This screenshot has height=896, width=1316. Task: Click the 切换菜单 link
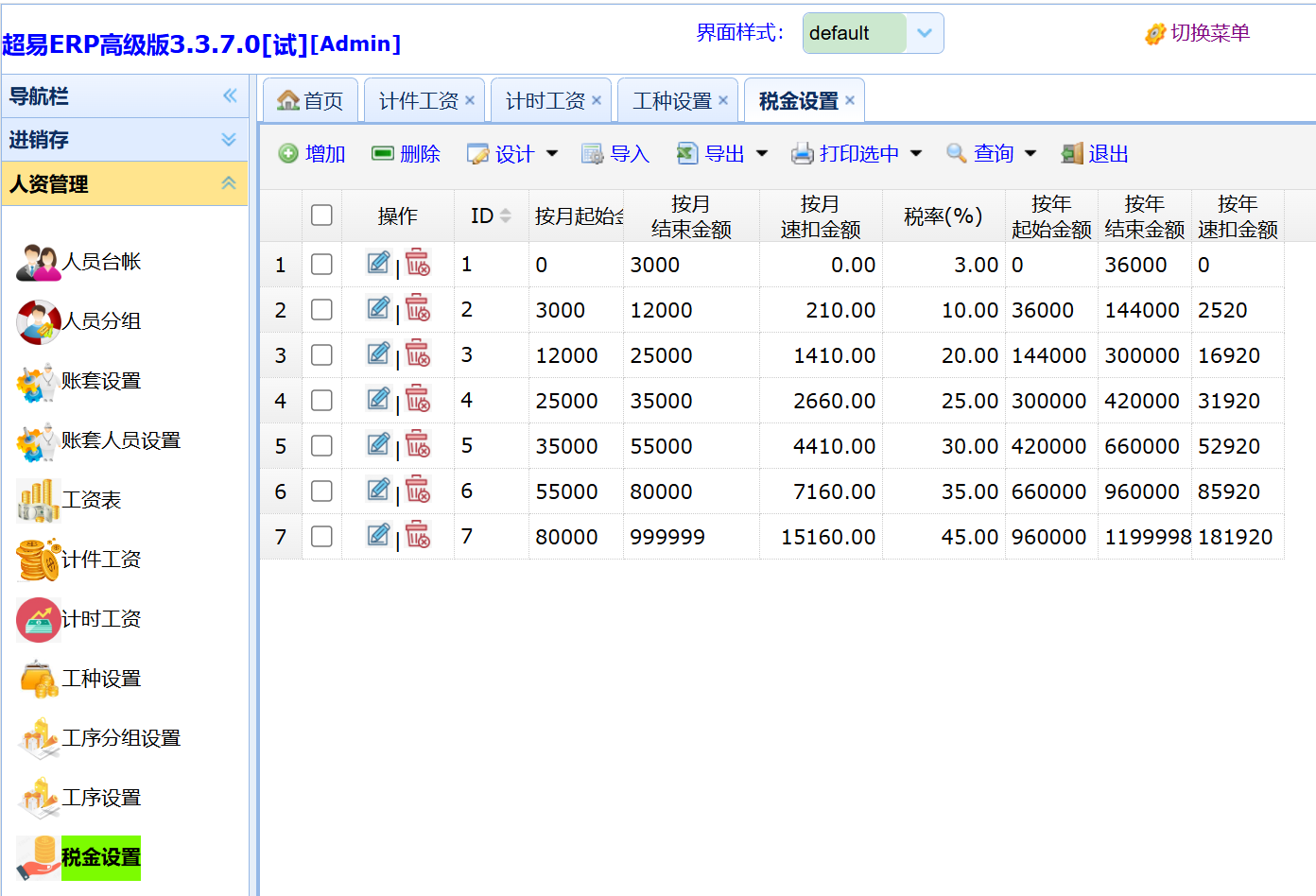pos(1198,33)
